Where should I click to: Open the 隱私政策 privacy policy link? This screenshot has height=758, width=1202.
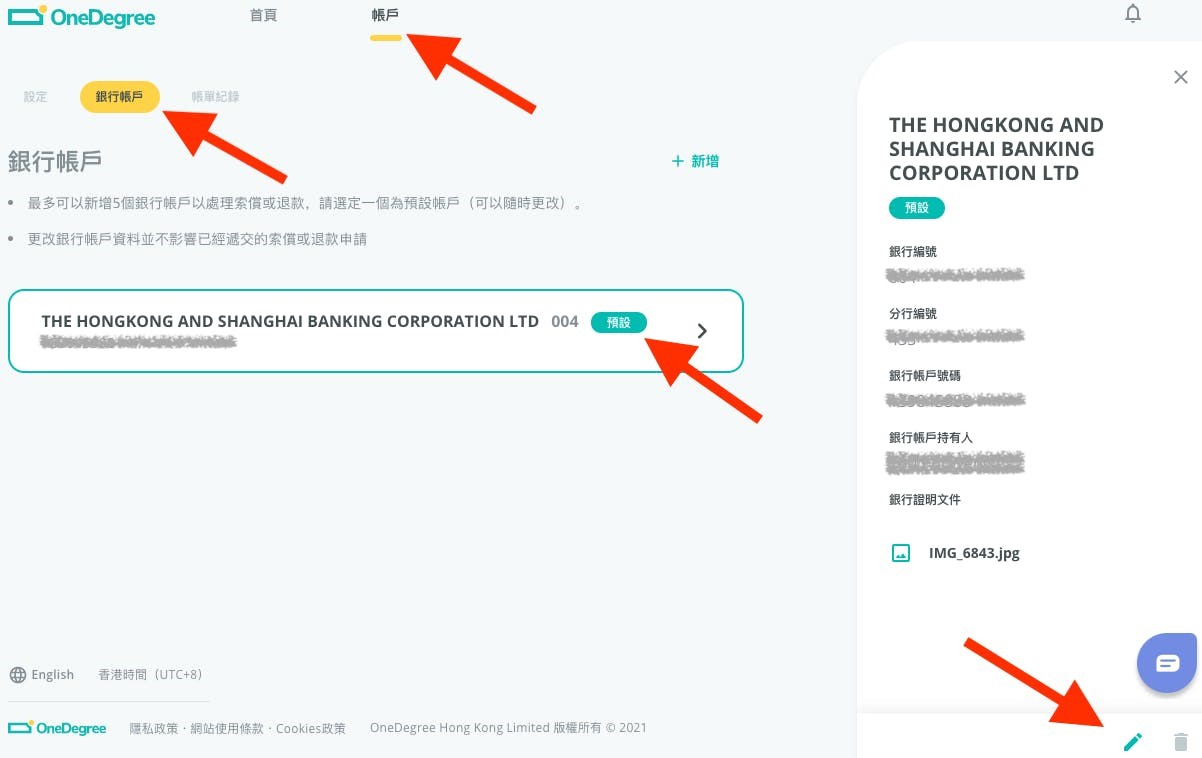tap(155, 728)
